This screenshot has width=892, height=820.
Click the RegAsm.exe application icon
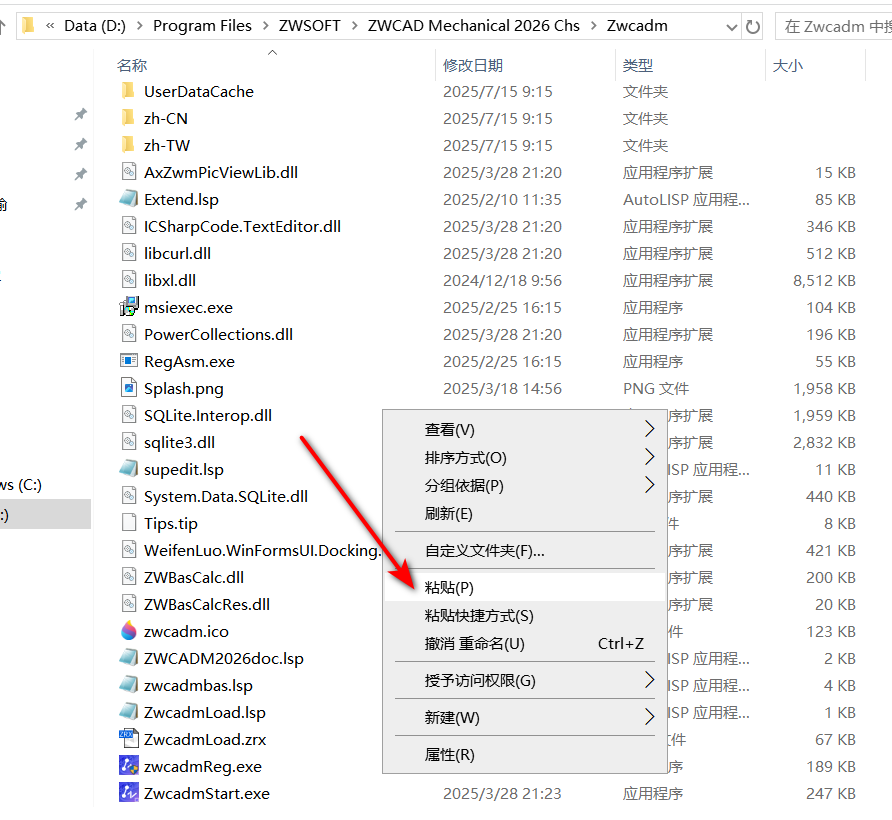[129, 361]
